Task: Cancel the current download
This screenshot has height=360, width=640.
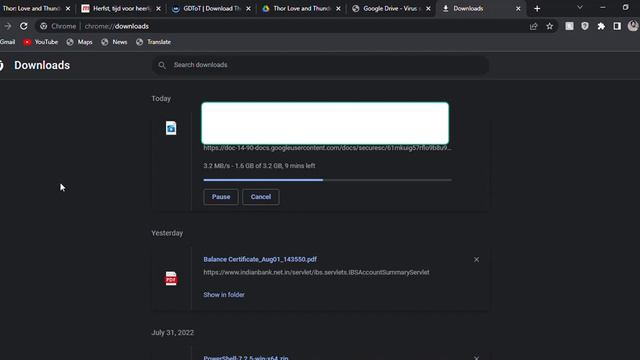Action: 261,197
